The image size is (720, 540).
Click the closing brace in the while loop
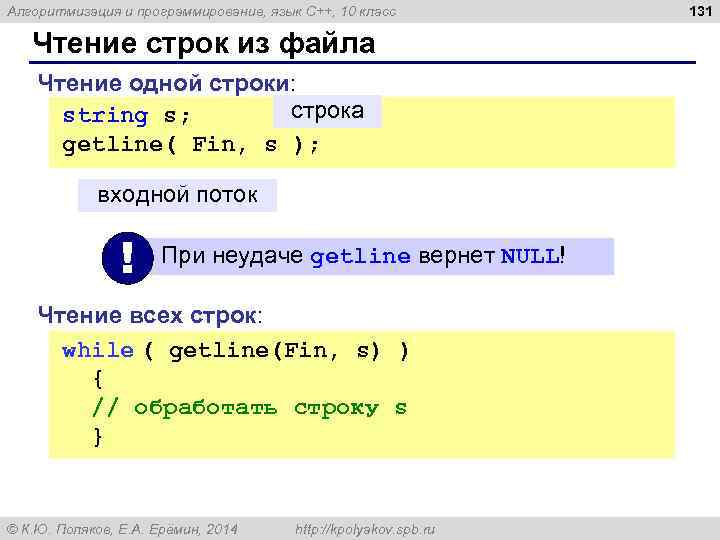[98, 437]
